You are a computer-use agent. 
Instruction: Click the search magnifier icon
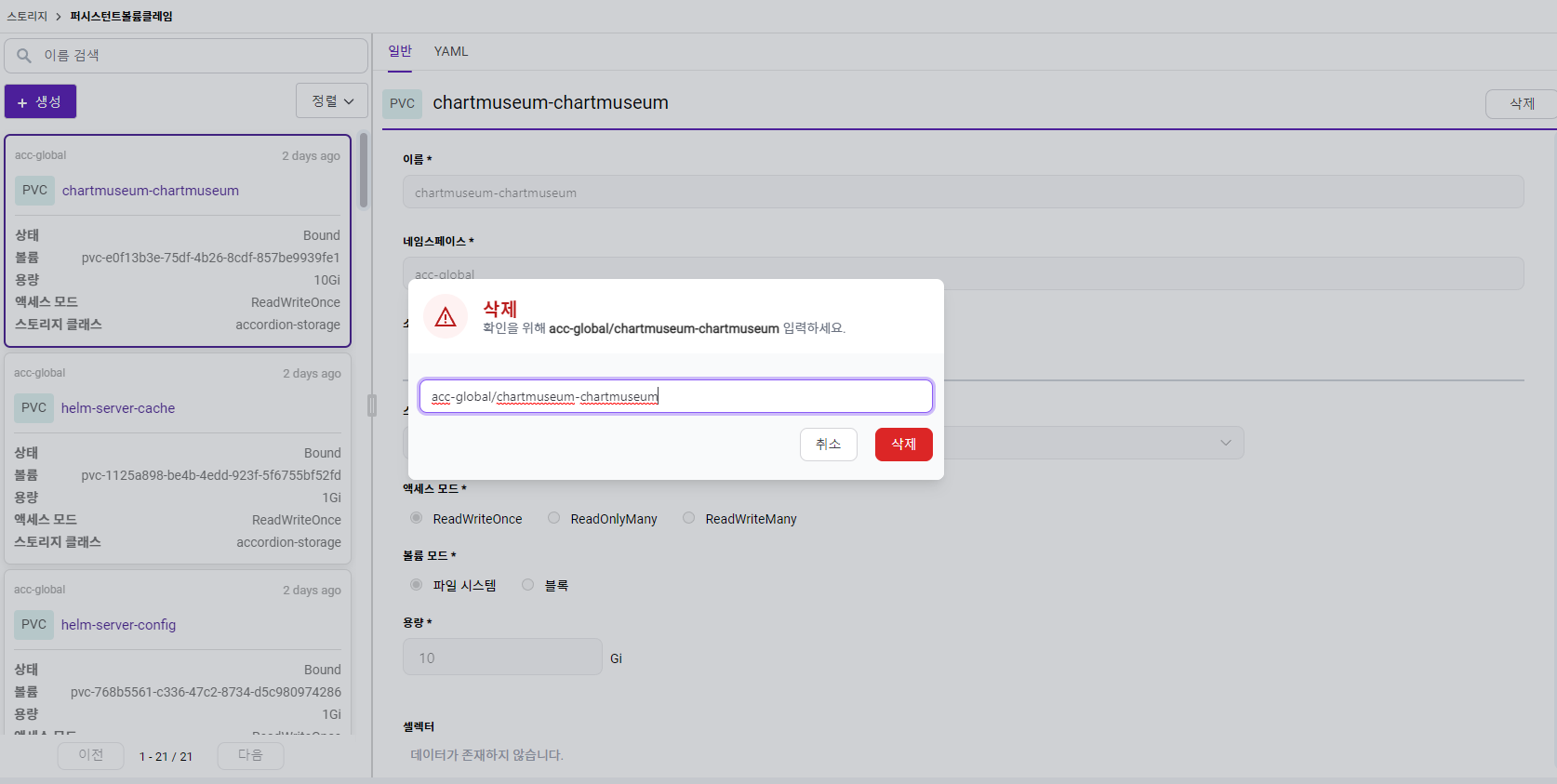(x=24, y=56)
